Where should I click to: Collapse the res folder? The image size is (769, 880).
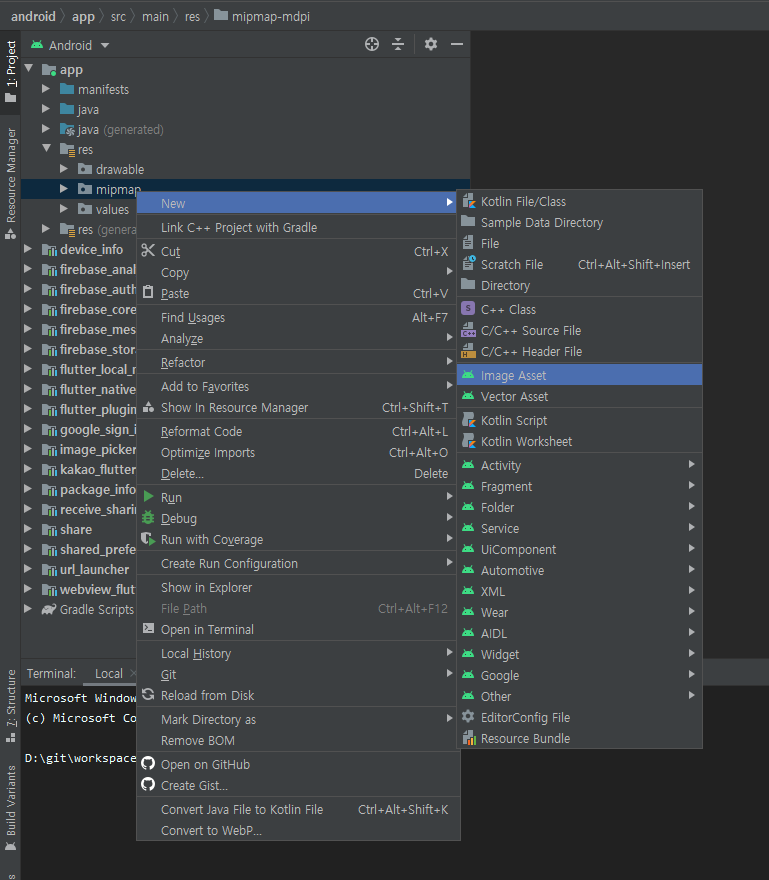pyautogui.click(x=47, y=149)
